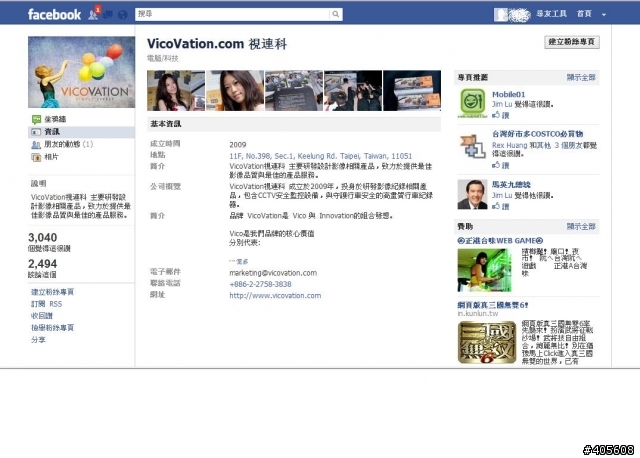The height and width of the screenshot is (458, 640).
Task: Click the search magnifier button
Action: (336, 14)
